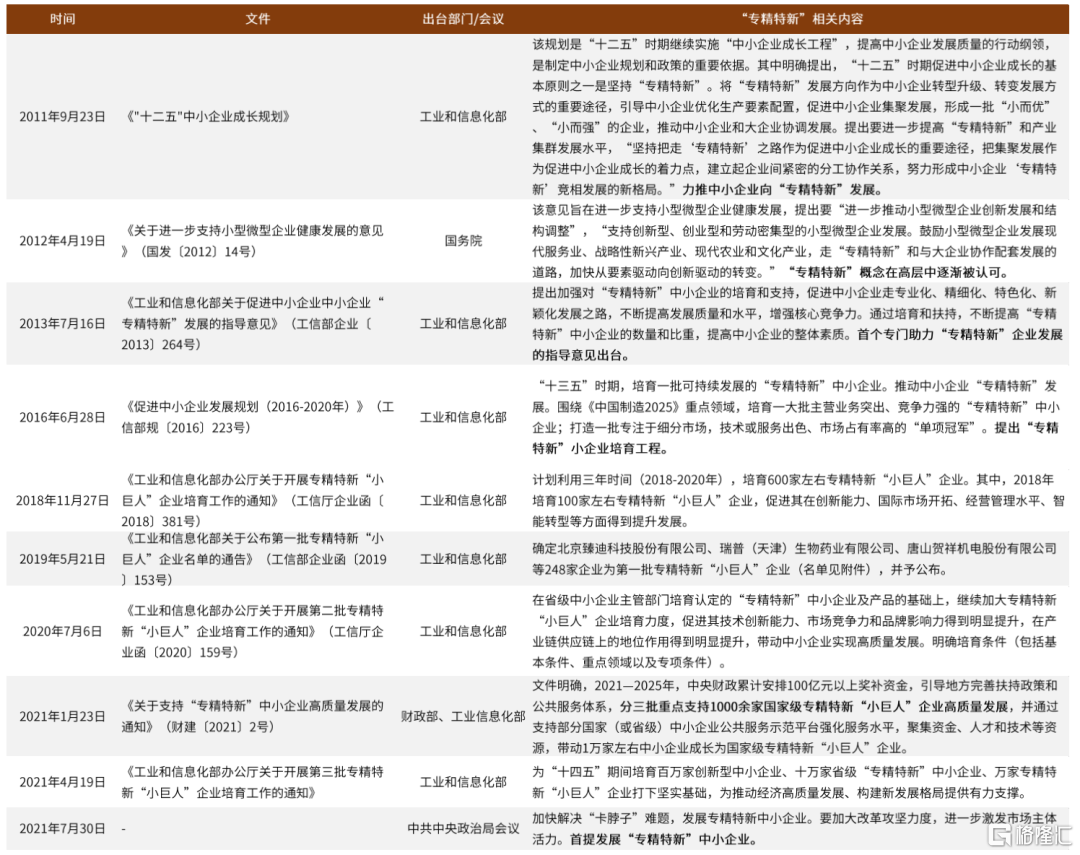Image resolution: width=1080 pixels, height=855 pixels.
Task: Select the date 2012年4月19日
Action: pyautogui.click(x=62, y=241)
